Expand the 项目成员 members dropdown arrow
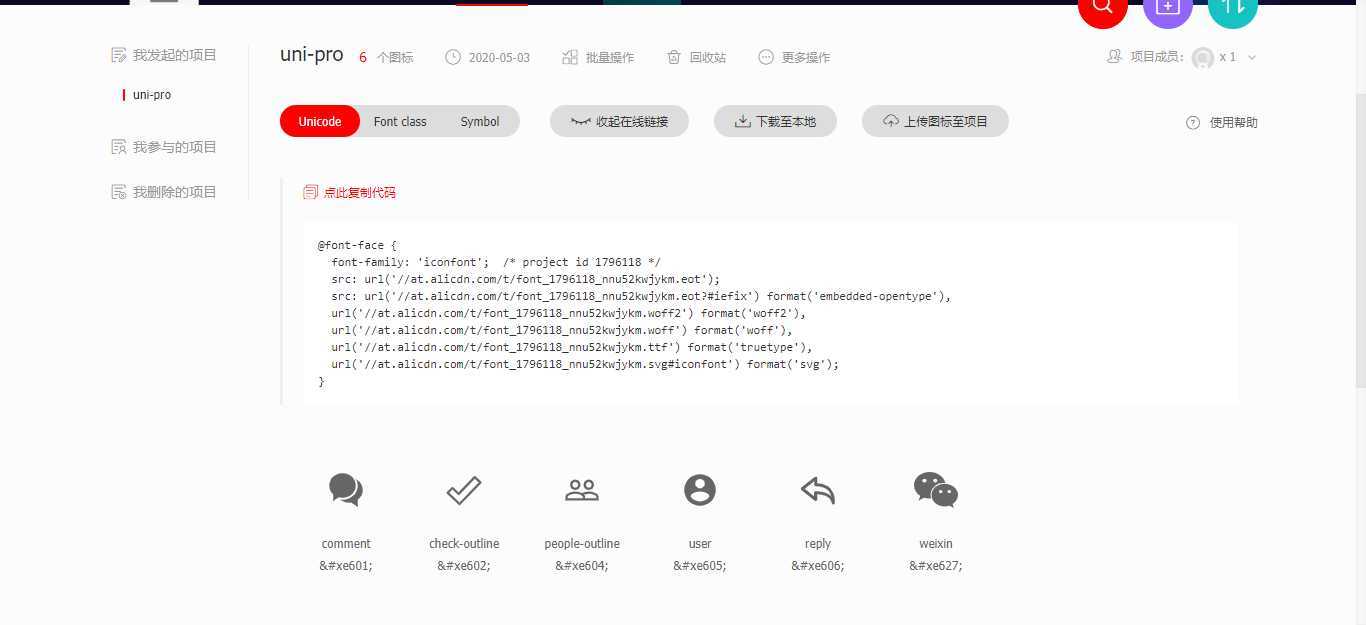 (1252, 57)
